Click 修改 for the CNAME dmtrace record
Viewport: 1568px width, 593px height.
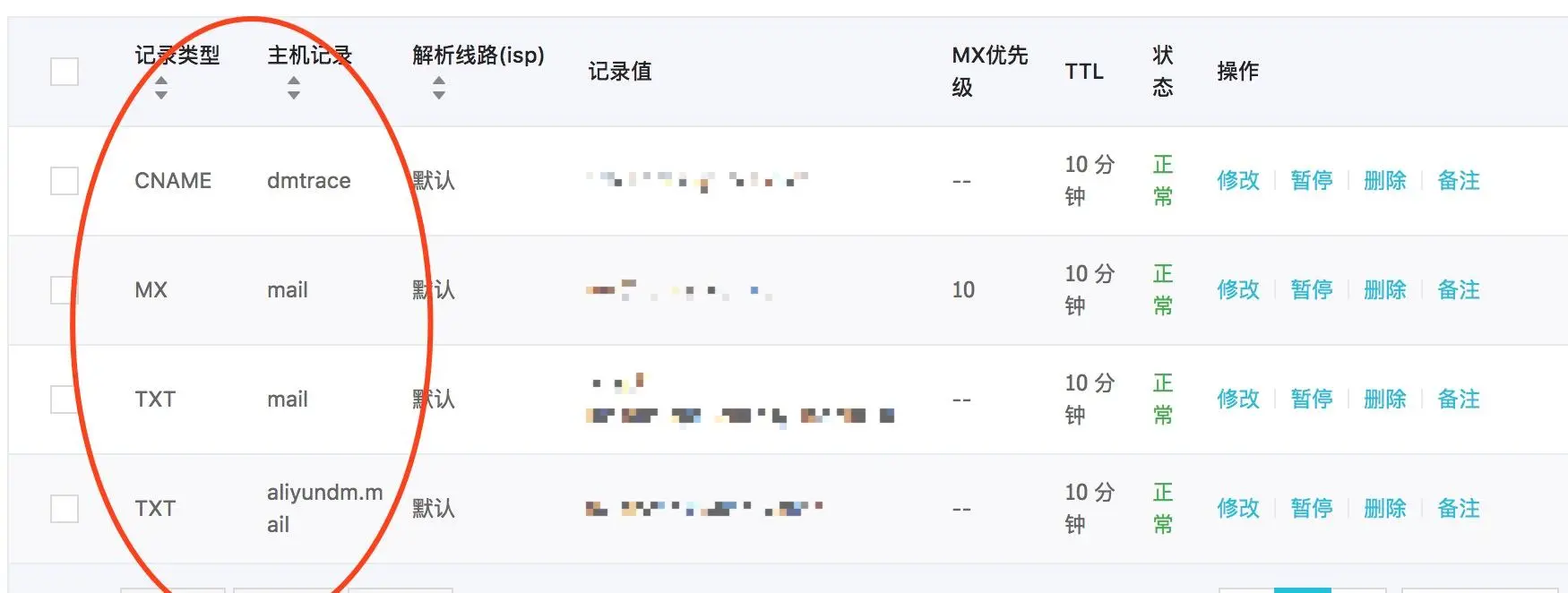tap(1238, 181)
